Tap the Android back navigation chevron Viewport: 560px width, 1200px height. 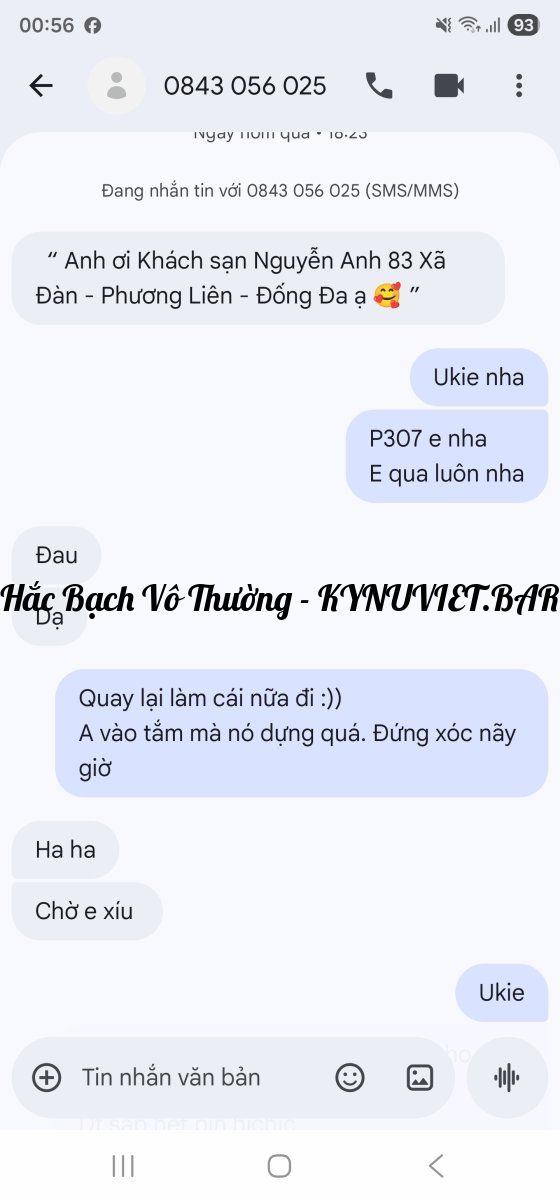pos(436,1165)
